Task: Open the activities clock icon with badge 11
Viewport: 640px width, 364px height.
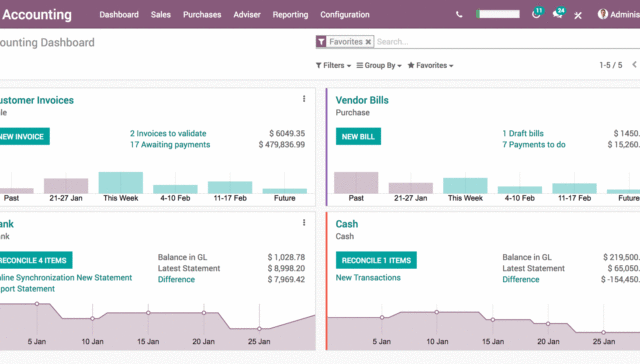Action: coord(537,13)
